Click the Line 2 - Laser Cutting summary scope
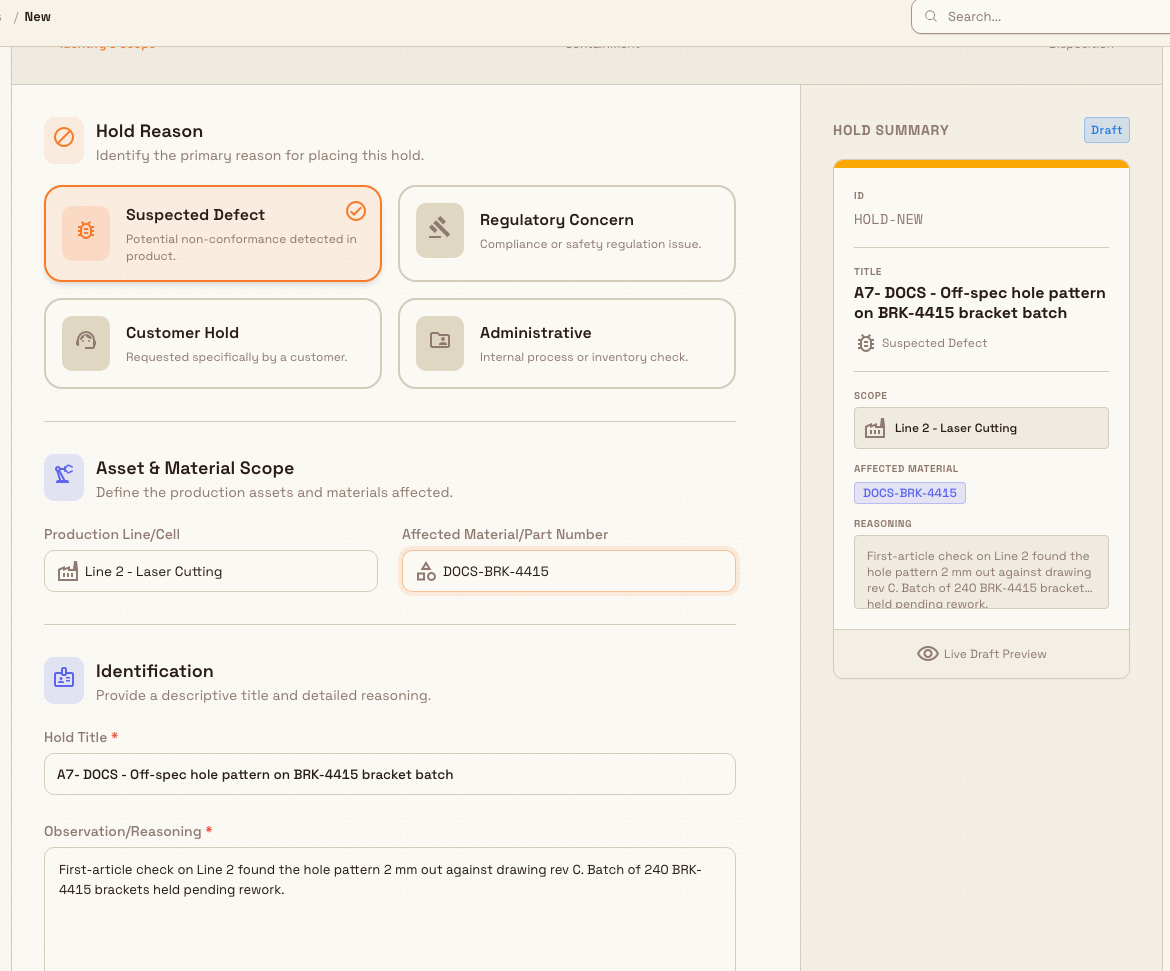This screenshot has height=971, width=1170. pyautogui.click(x=981, y=428)
